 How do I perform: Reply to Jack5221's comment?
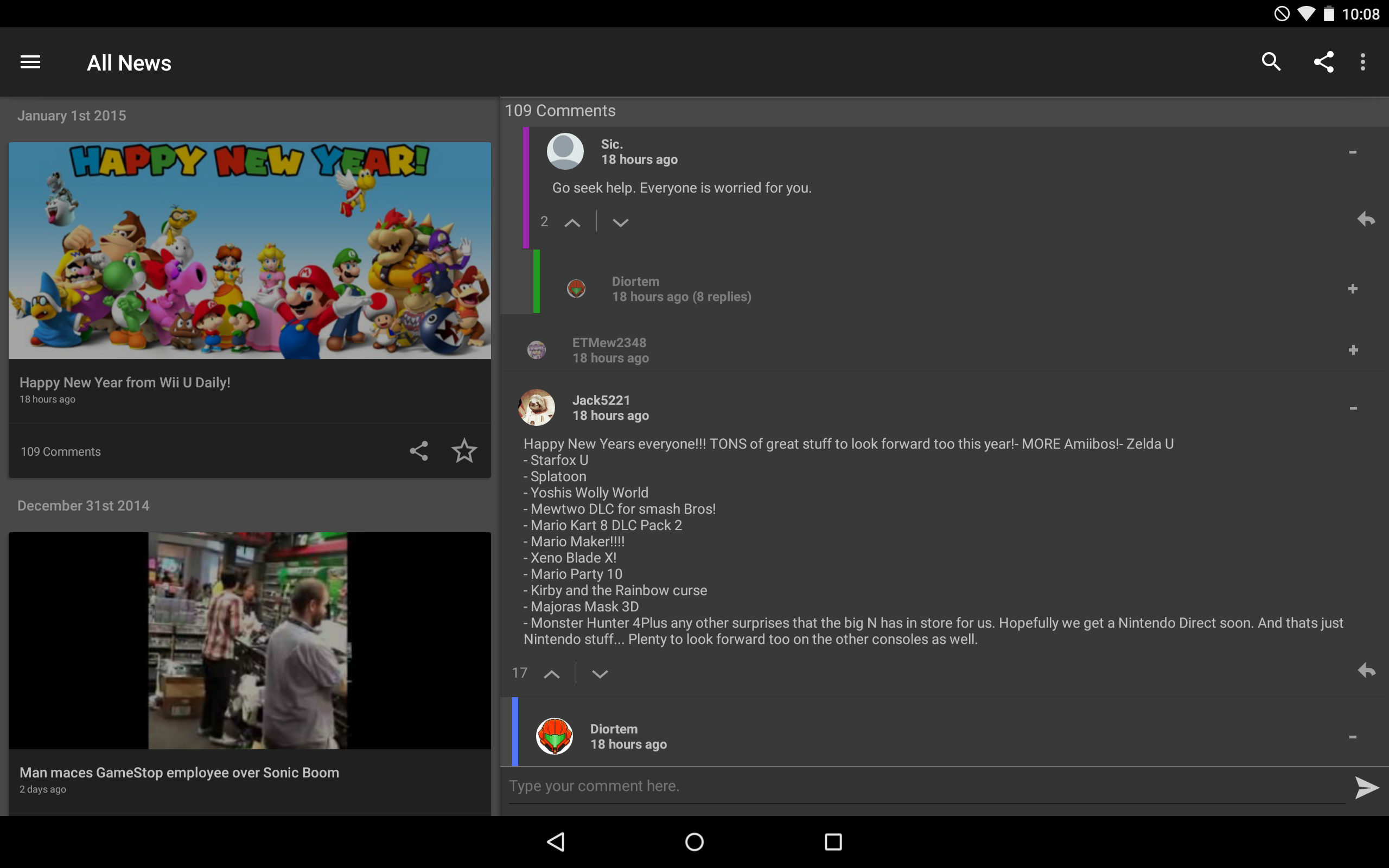(x=1366, y=671)
